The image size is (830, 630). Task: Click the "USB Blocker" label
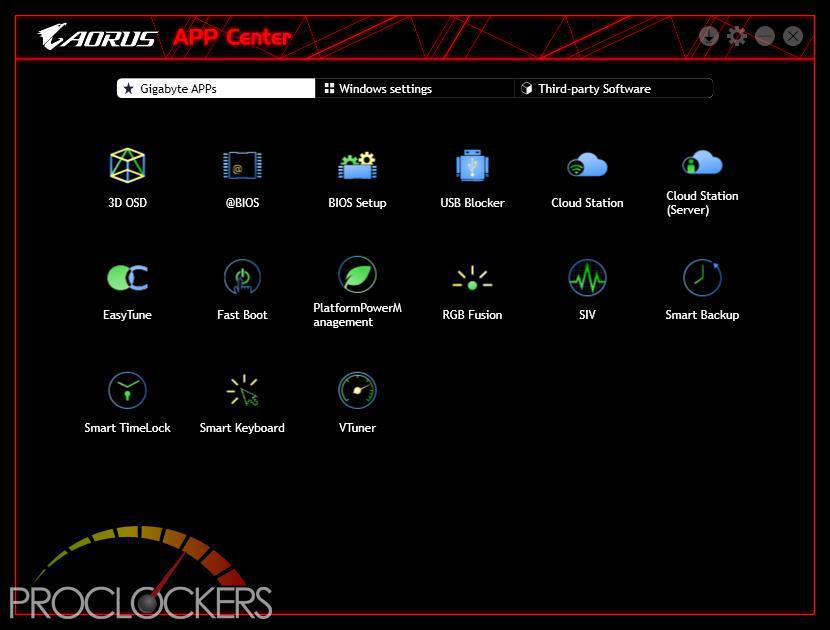(x=472, y=203)
